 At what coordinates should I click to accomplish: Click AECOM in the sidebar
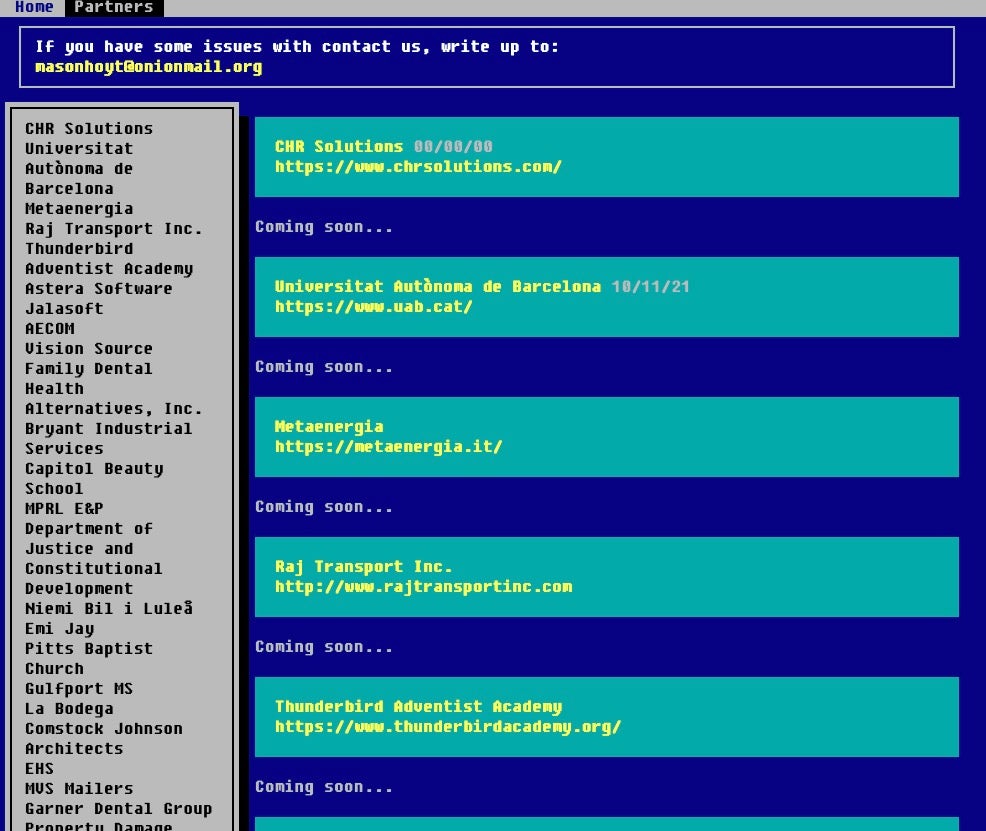(50, 329)
